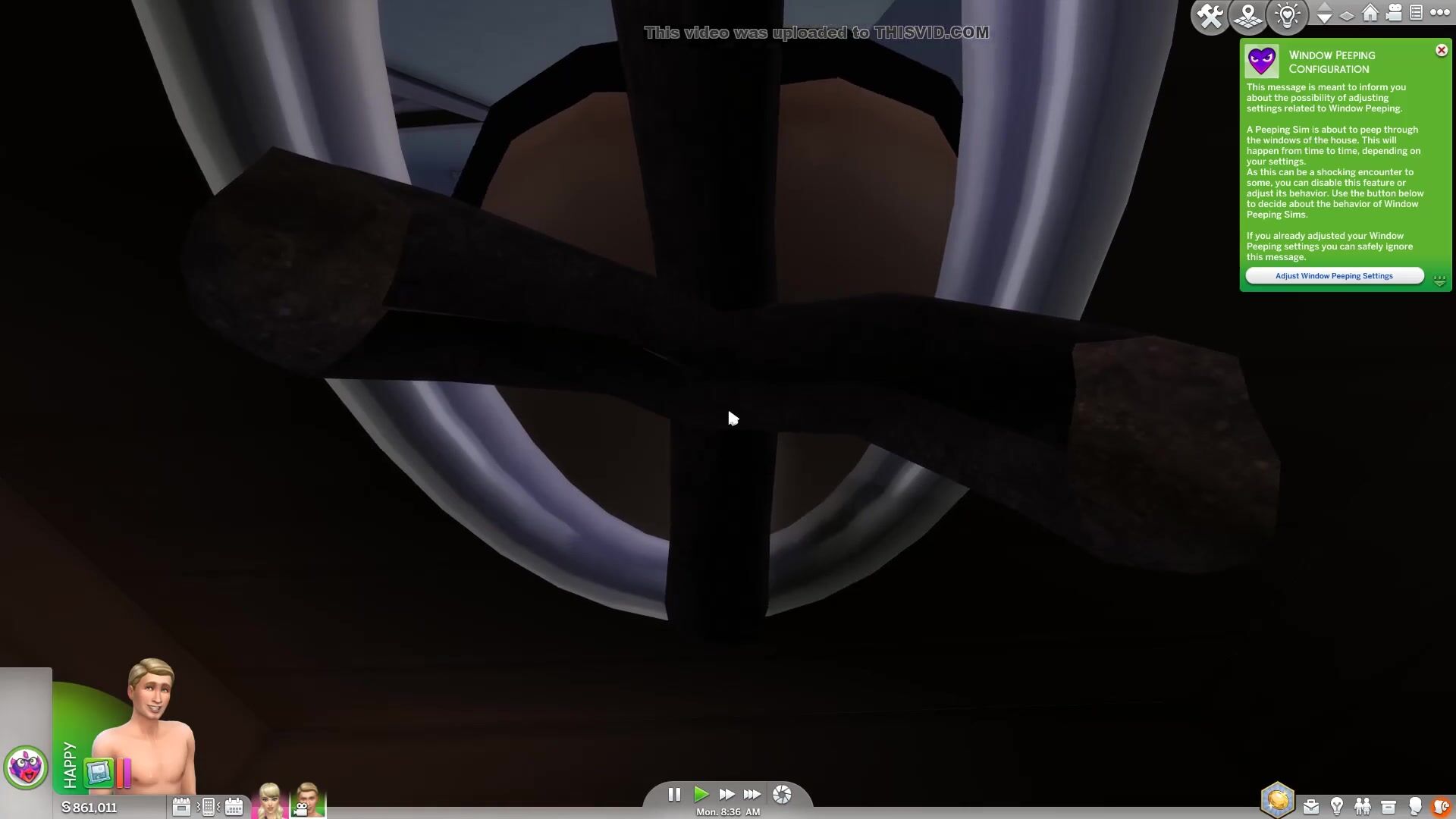Toggle walls cutaway diamond icon
1456x819 pixels.
pyautogui.click(x=1347, y=15)
